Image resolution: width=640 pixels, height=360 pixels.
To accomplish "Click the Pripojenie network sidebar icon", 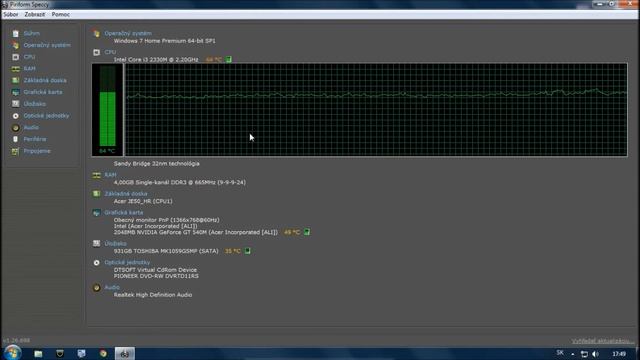I will click(x=16, y=151).
